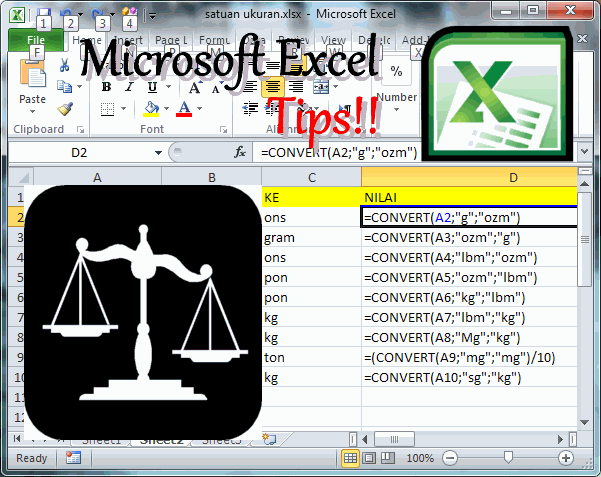
Task: Click the zoom in plus button
Action: tap(566, 458)
